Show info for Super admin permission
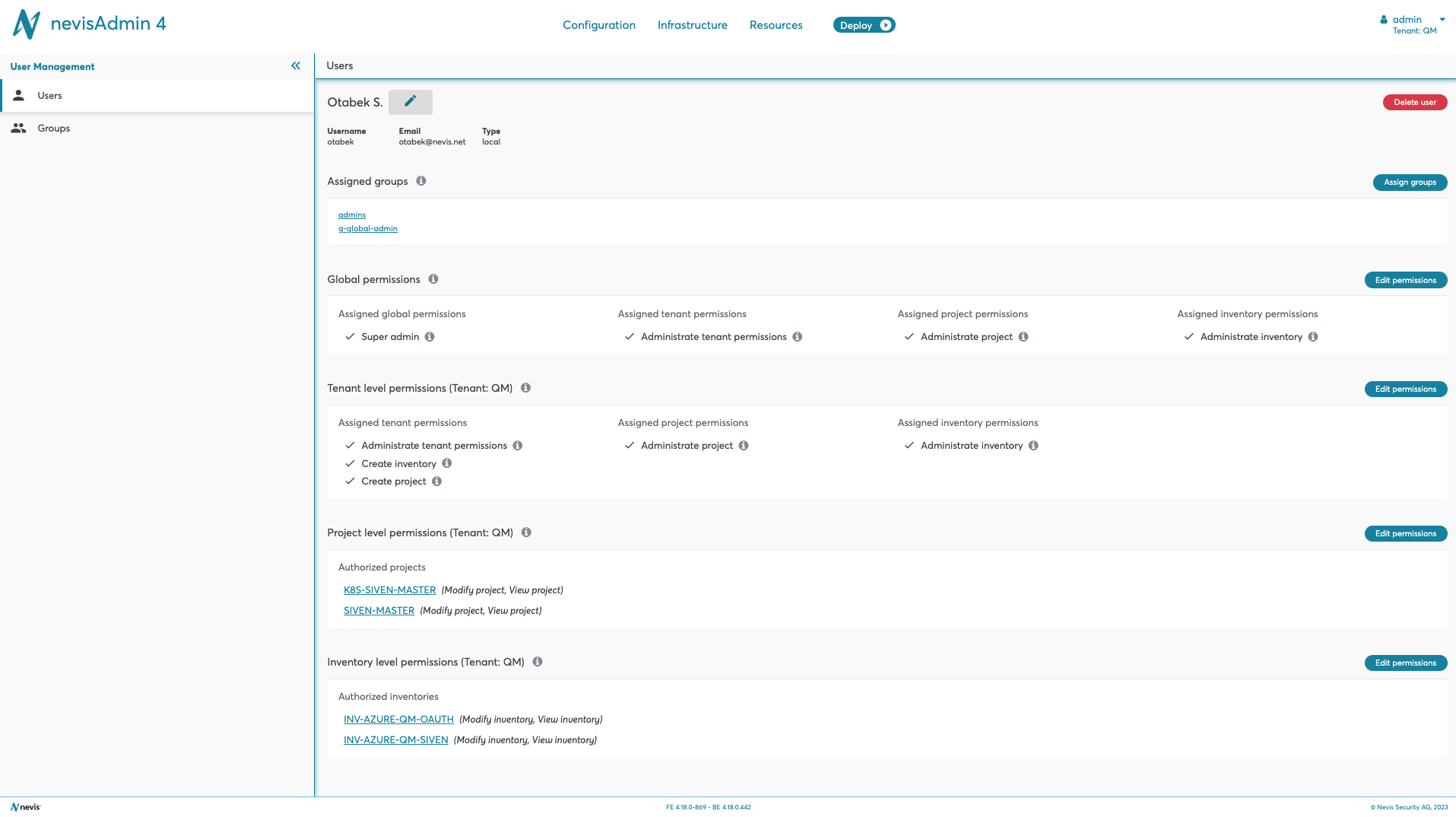Screen dimensions: 1456x817 click(430, 337)
